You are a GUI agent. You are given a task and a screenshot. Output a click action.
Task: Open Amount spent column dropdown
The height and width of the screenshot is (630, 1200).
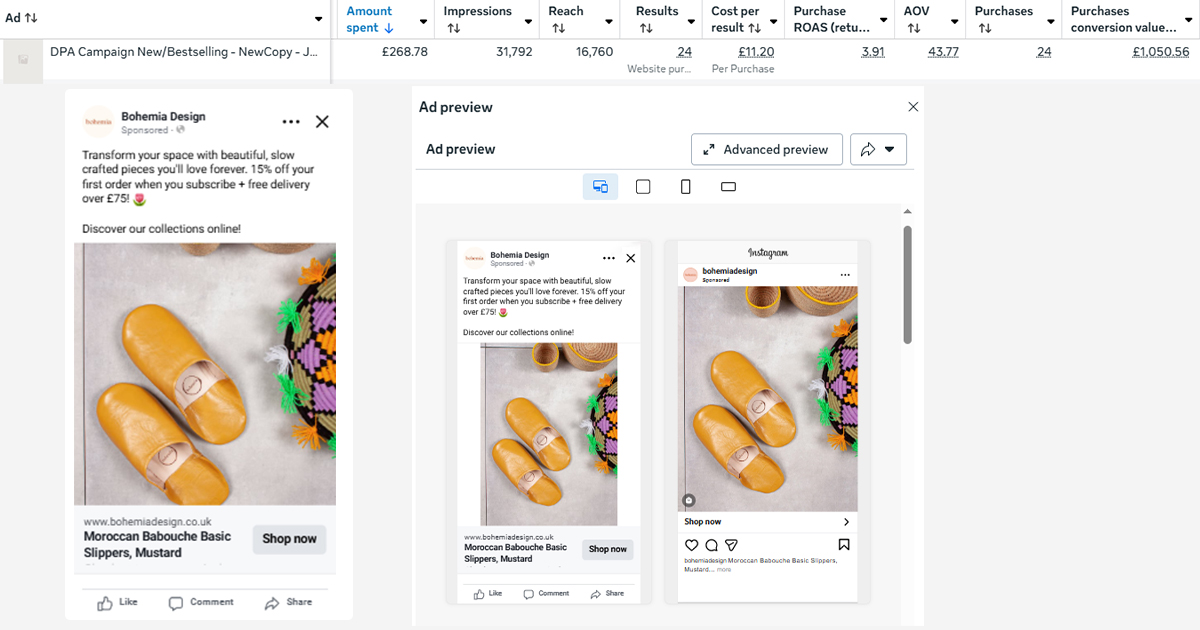point(422,20)
